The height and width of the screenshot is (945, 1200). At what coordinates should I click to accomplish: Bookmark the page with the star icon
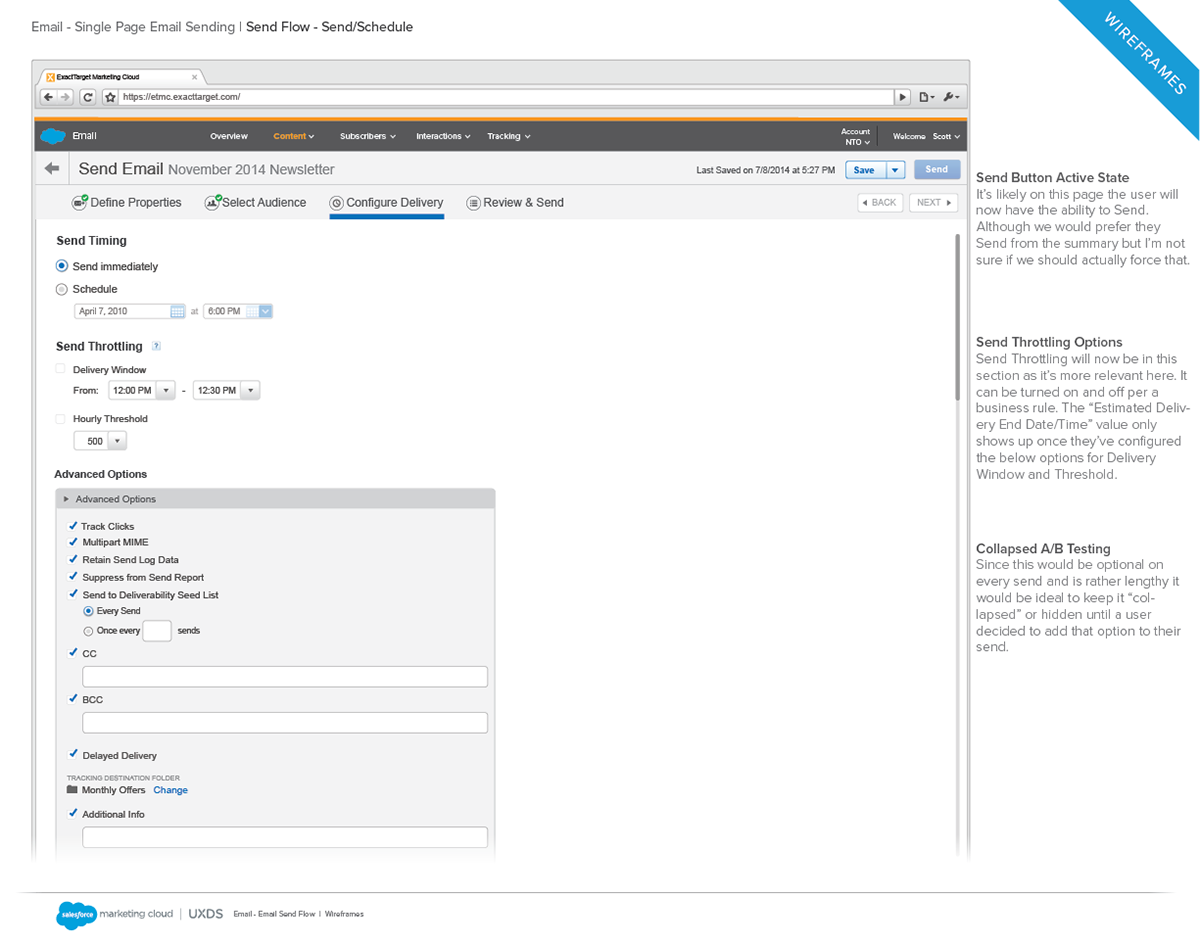[110, 97]
